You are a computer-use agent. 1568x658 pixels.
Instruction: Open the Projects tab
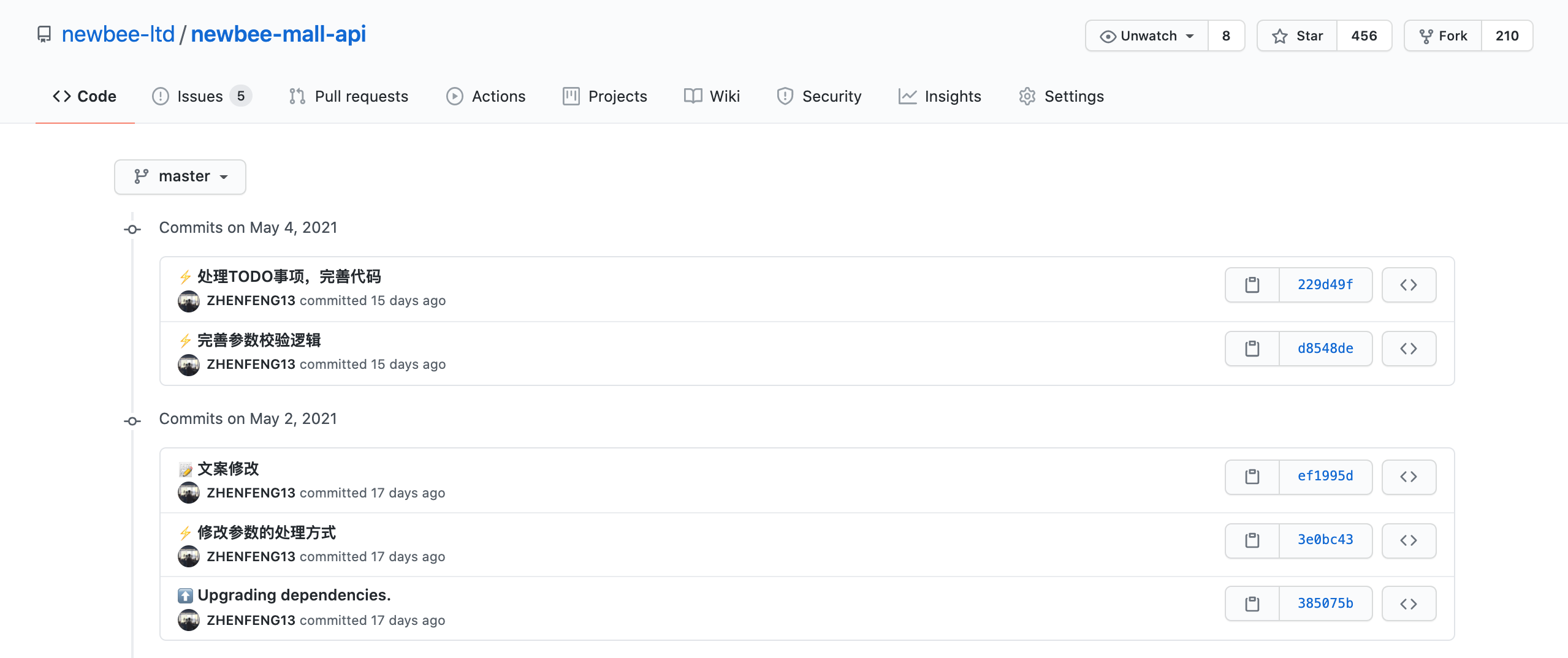click(x=604, y=96)
